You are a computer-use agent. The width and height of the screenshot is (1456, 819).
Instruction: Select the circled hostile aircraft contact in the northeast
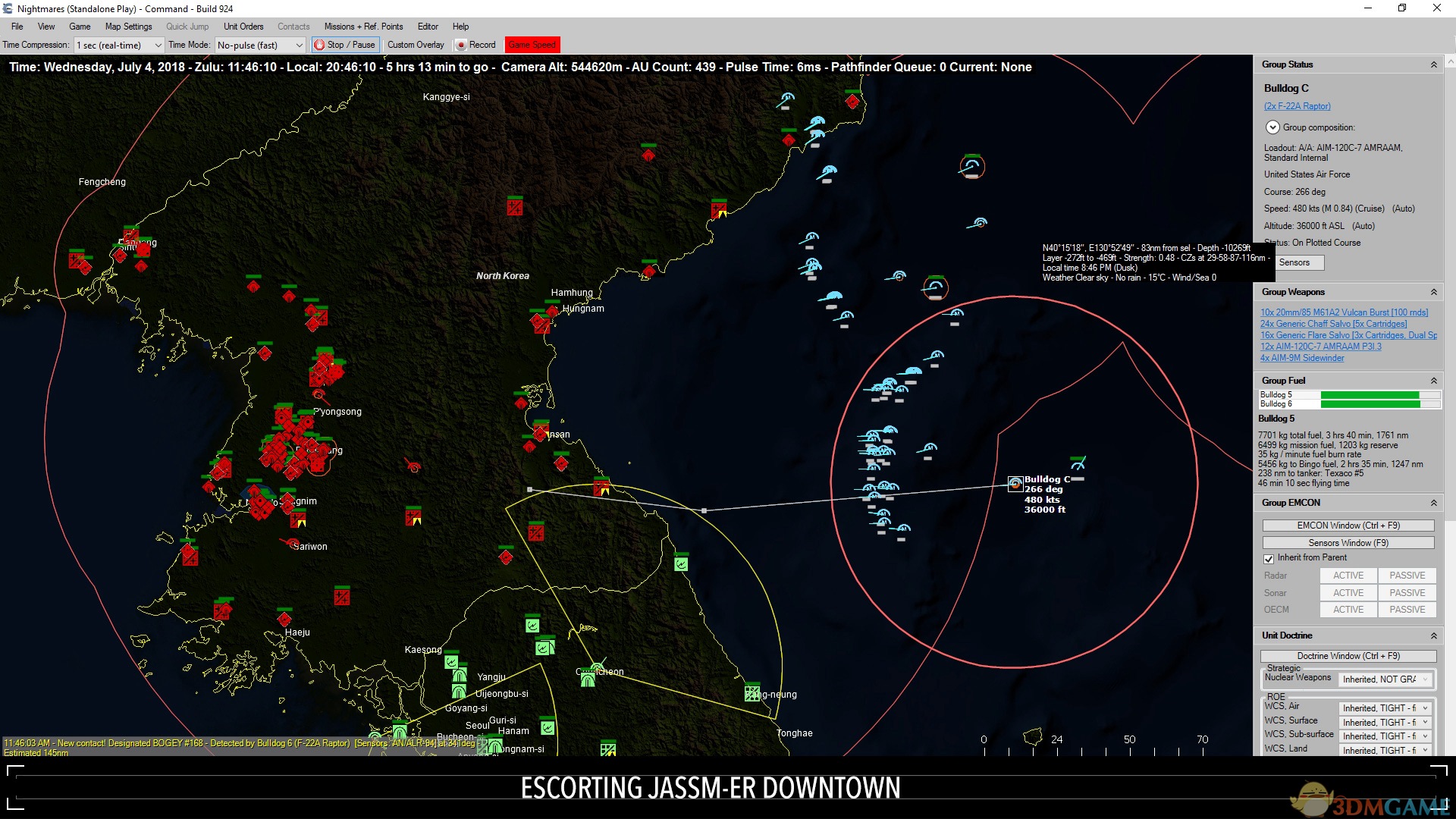[972, 166]
